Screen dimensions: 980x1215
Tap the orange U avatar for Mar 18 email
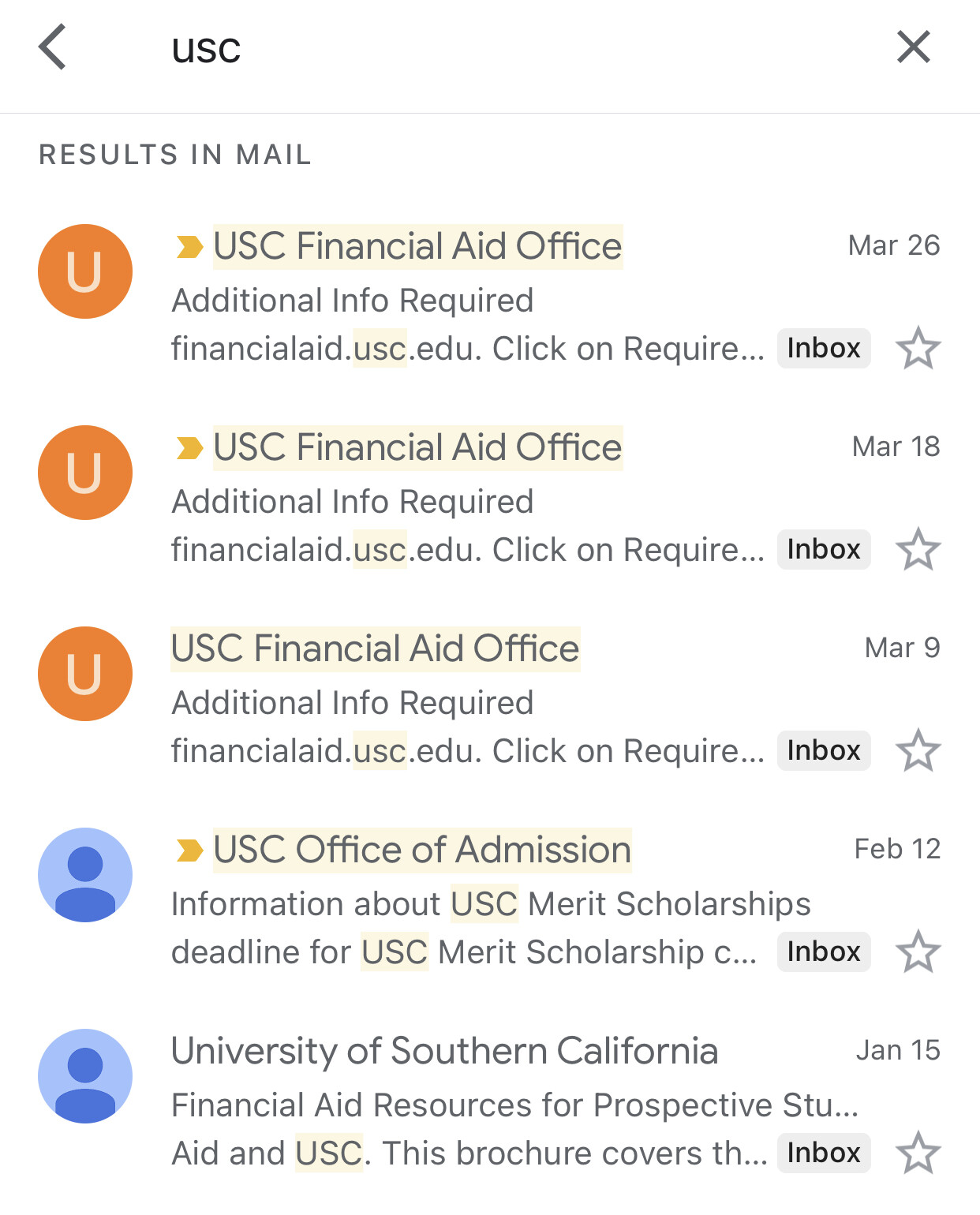pyautogui.click(x=85, y=473)
